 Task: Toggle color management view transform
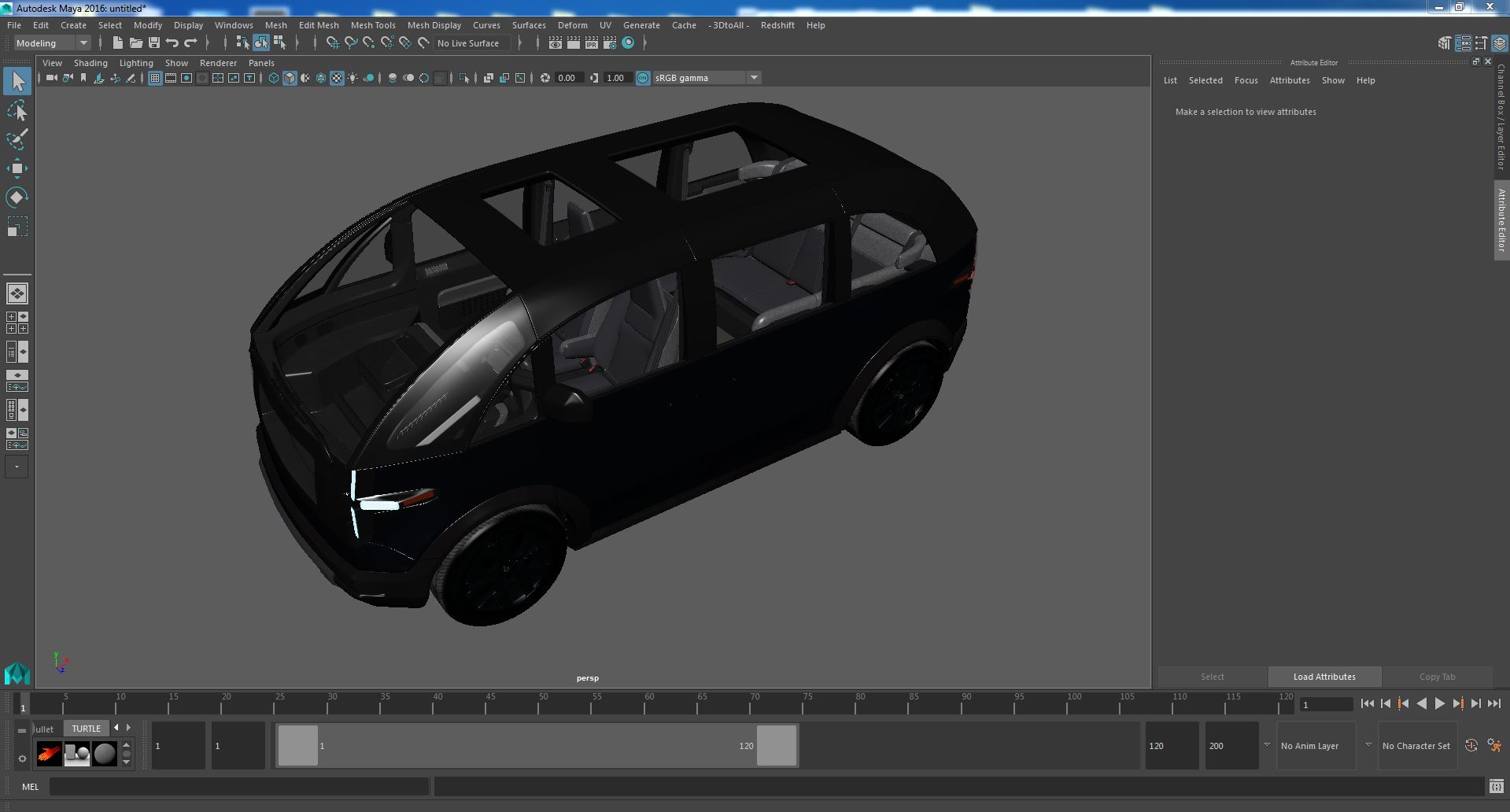click(x=643, y=78)
